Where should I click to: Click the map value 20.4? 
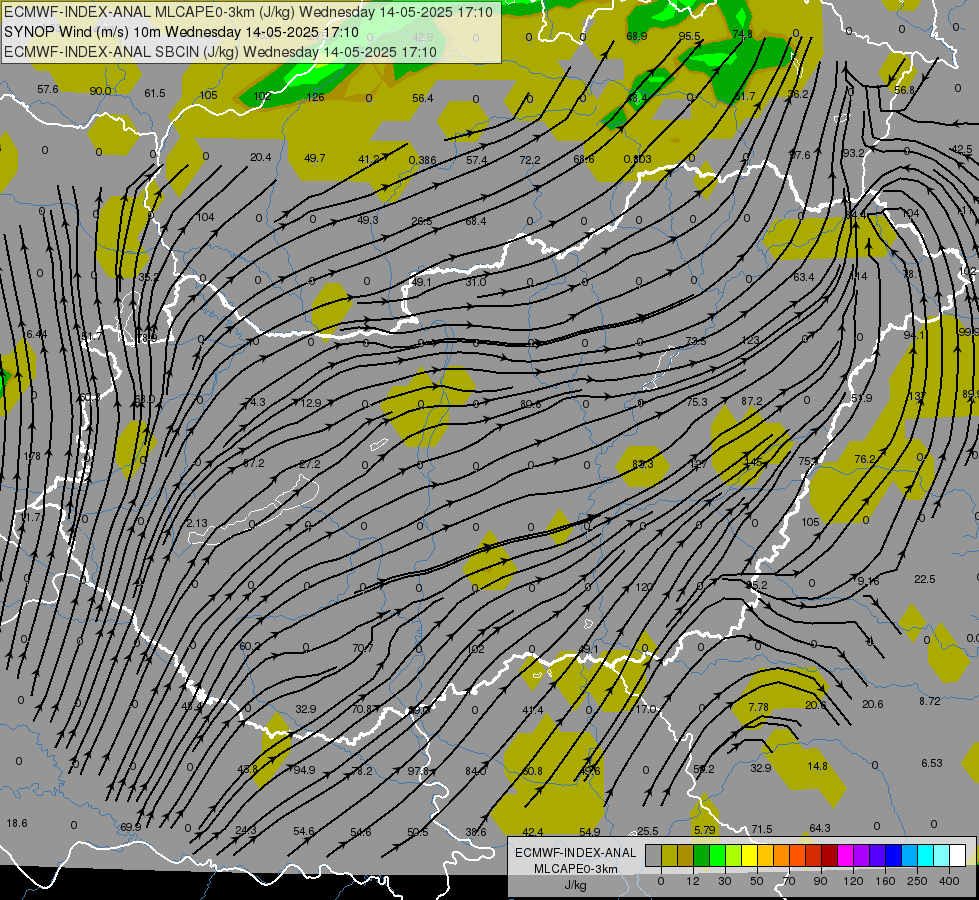(x=260, y=157)
